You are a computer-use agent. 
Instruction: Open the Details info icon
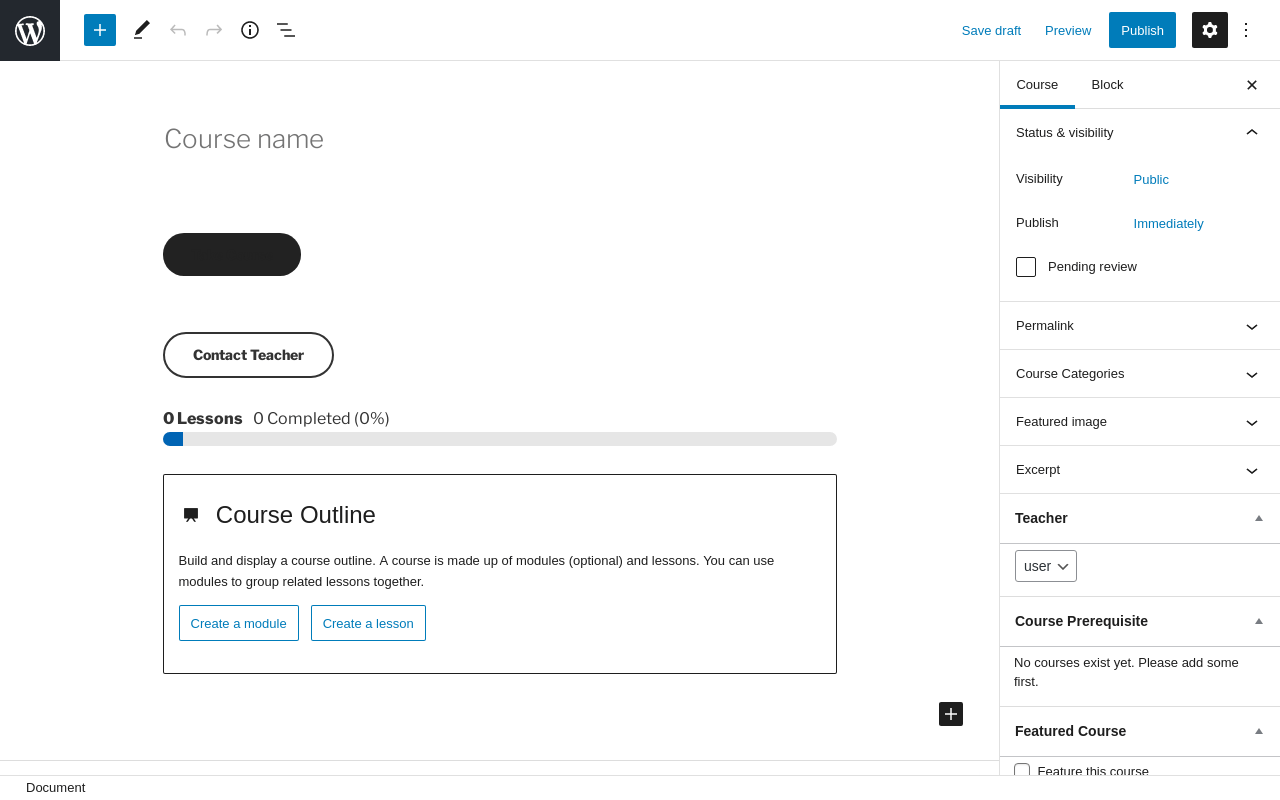click(250, 30)
